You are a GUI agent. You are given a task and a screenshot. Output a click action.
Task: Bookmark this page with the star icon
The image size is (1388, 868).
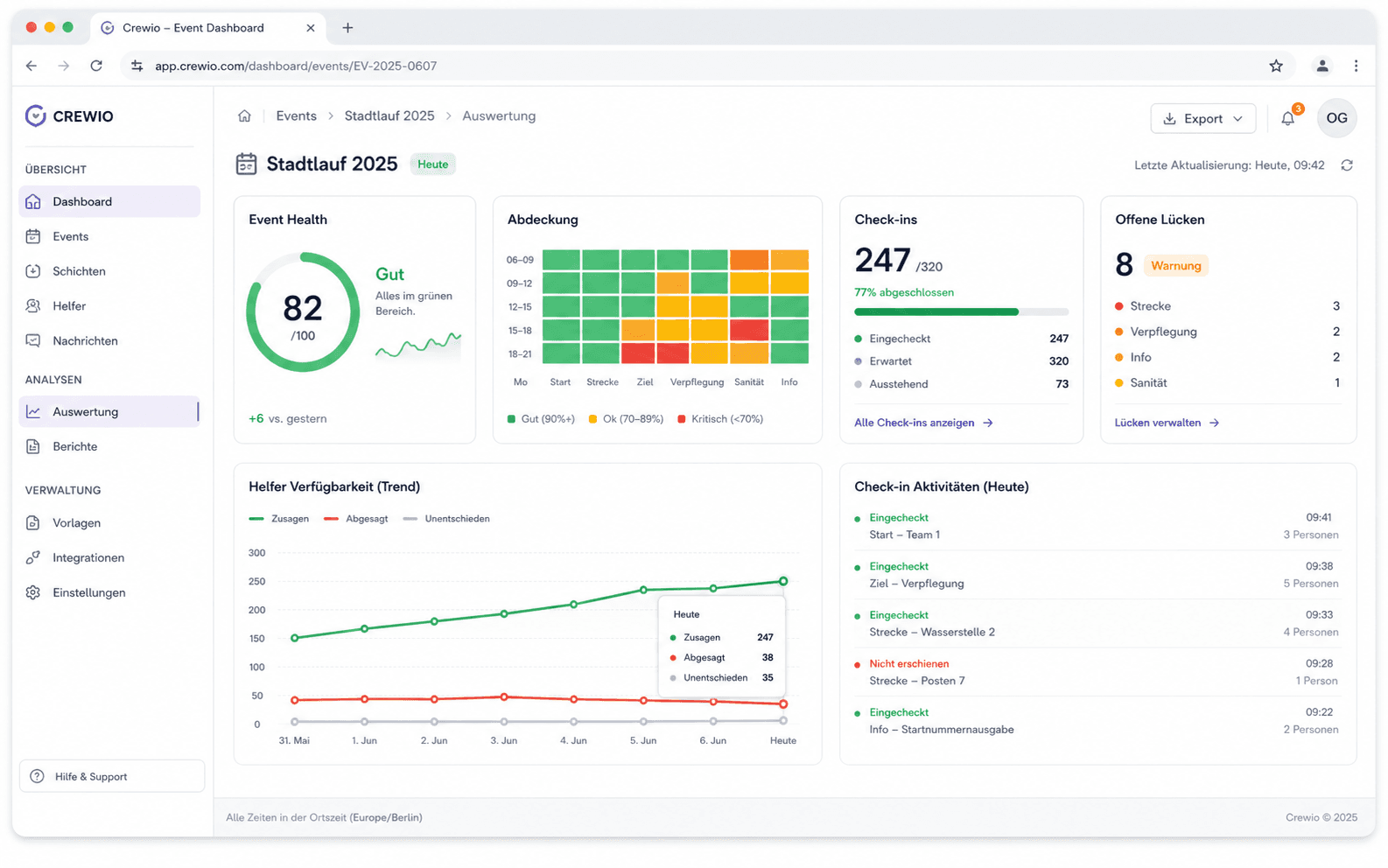[1276, 66]
